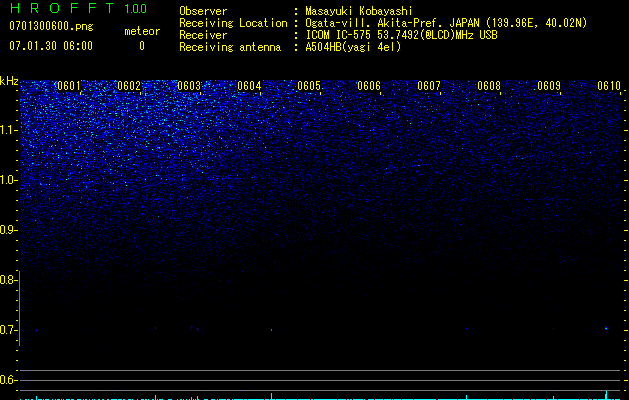Click the 0609 time marker
Screen dimensions: 629x400
click(549, 86)
